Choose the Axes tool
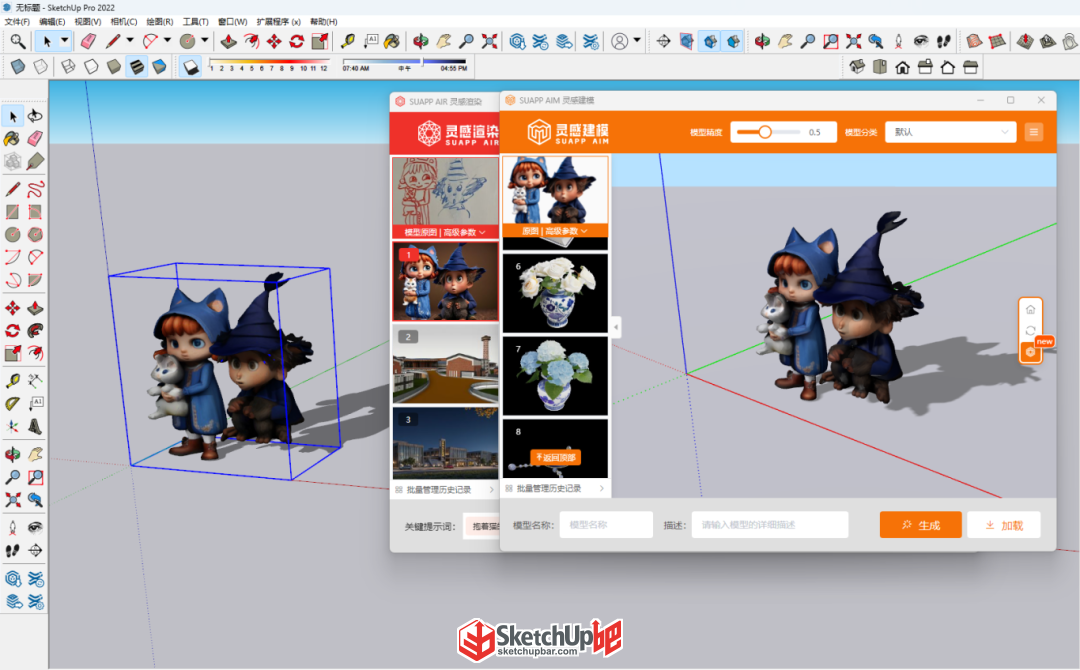Screen dimensions: 1080x670 click(x=12, y=426)
